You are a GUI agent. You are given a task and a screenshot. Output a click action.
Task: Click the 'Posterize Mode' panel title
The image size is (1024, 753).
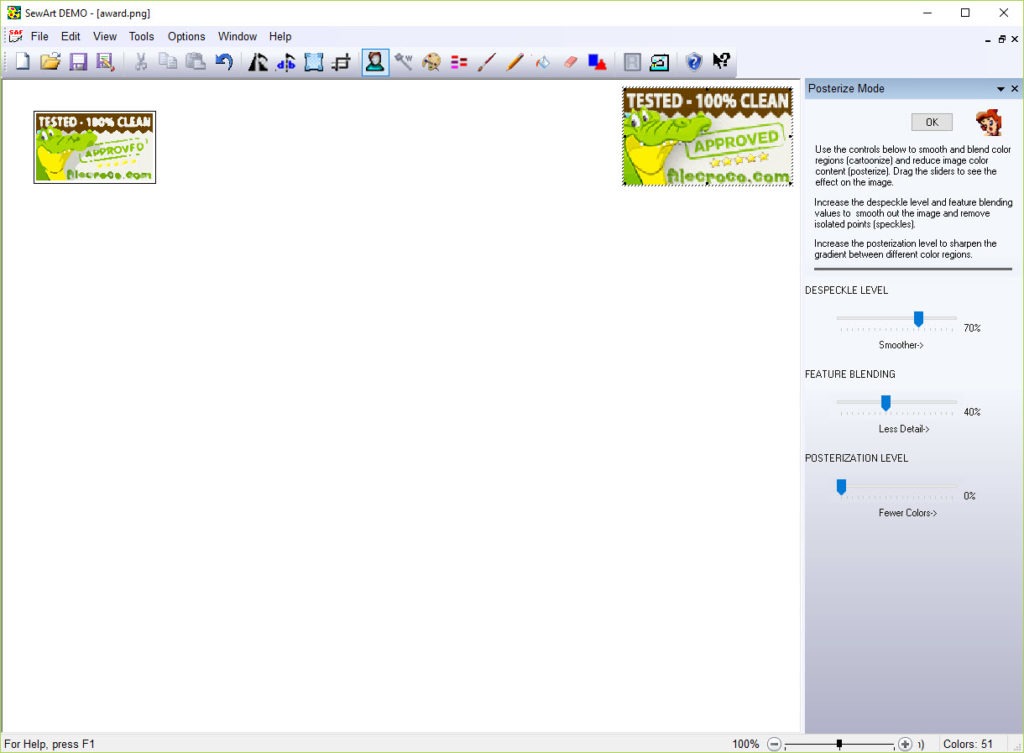(846, 89)
